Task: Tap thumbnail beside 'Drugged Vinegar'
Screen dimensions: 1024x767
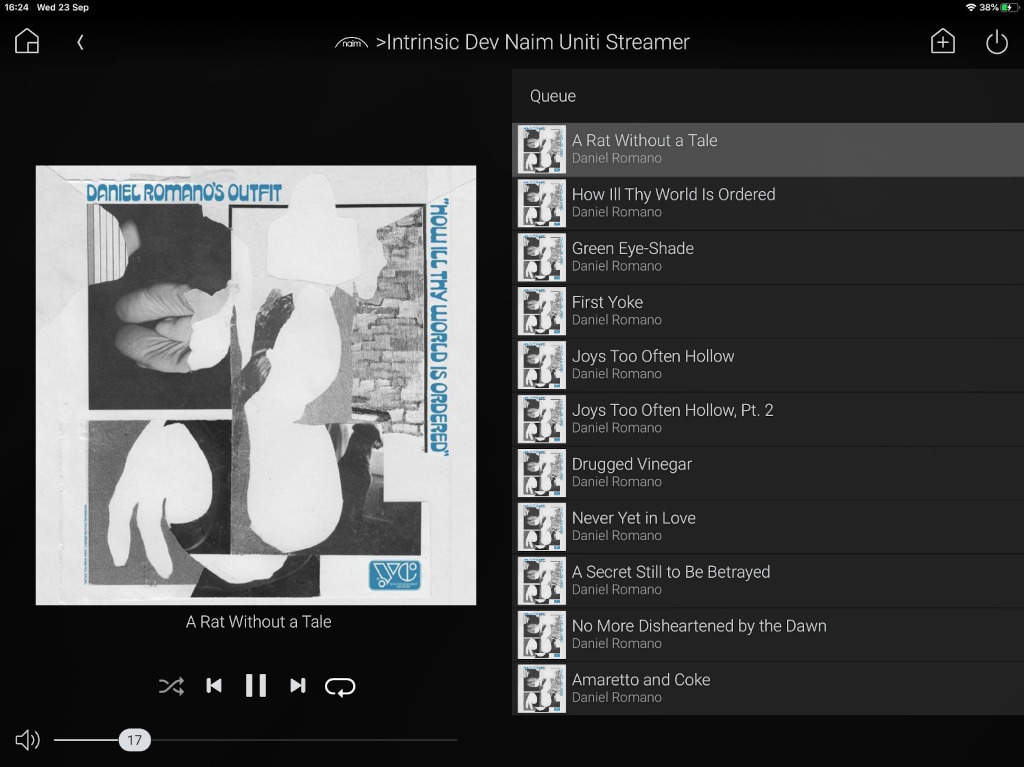Action: 541,473
